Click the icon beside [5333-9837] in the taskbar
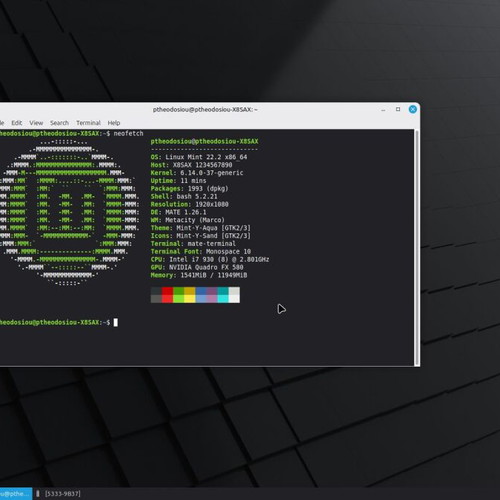 coord(38,494)
